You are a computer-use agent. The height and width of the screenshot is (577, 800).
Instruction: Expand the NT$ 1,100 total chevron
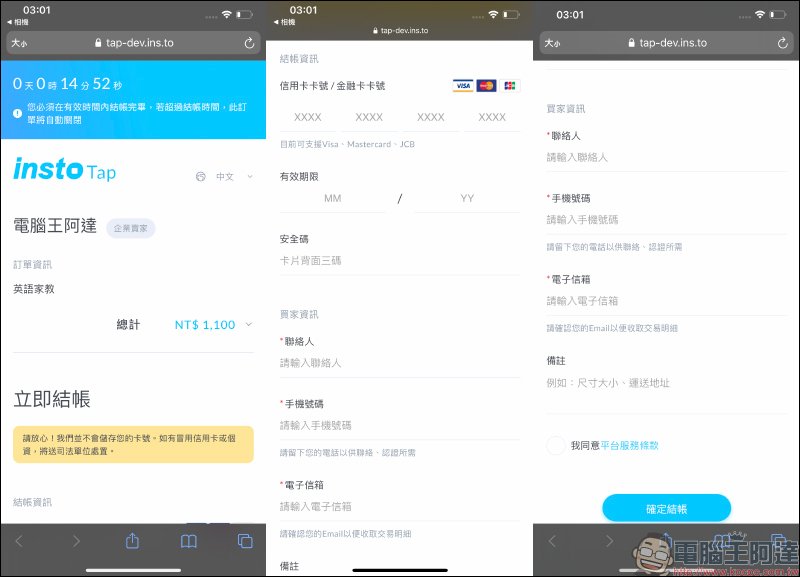248,324
